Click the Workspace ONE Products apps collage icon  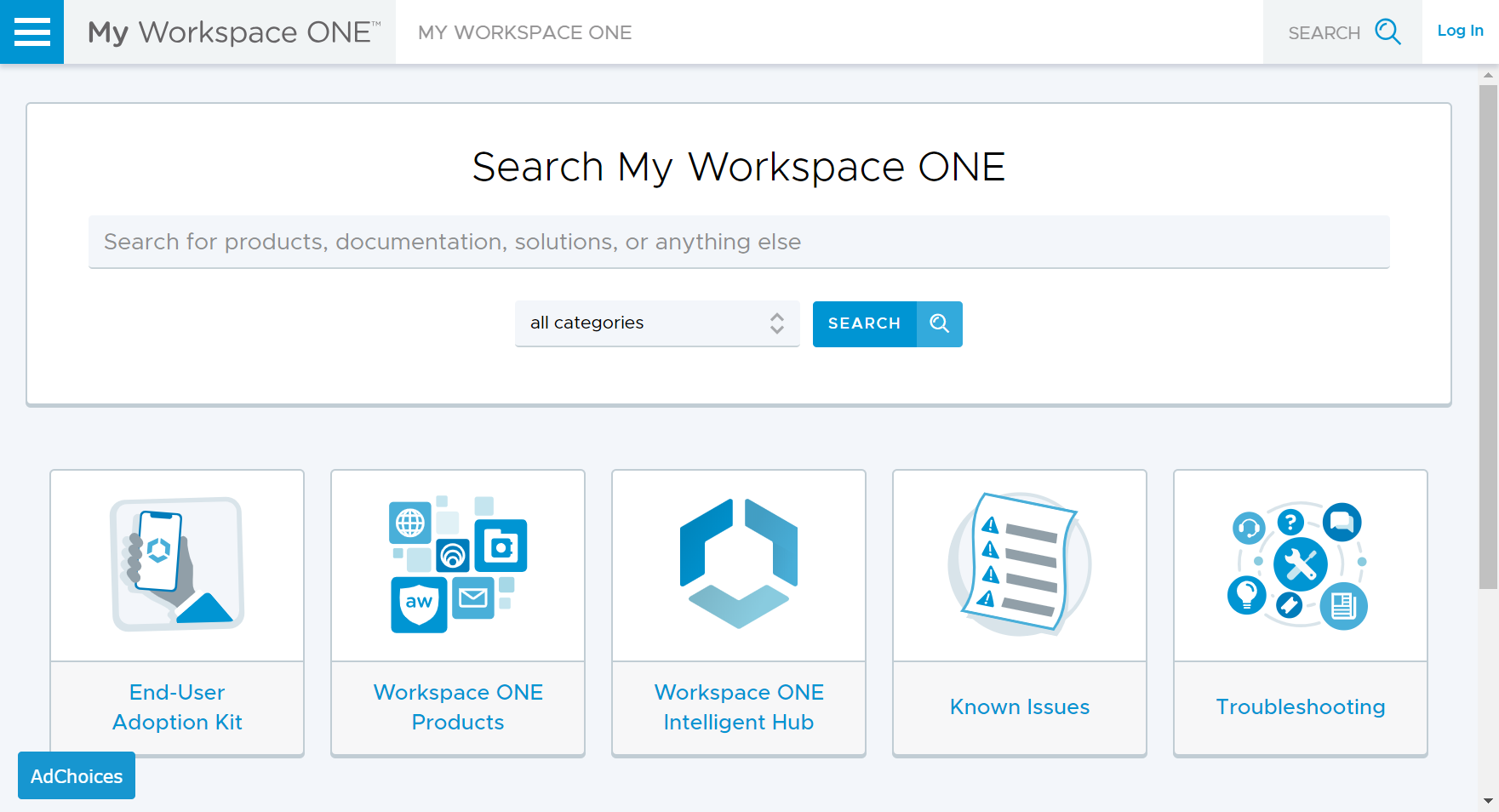(457, 563)
